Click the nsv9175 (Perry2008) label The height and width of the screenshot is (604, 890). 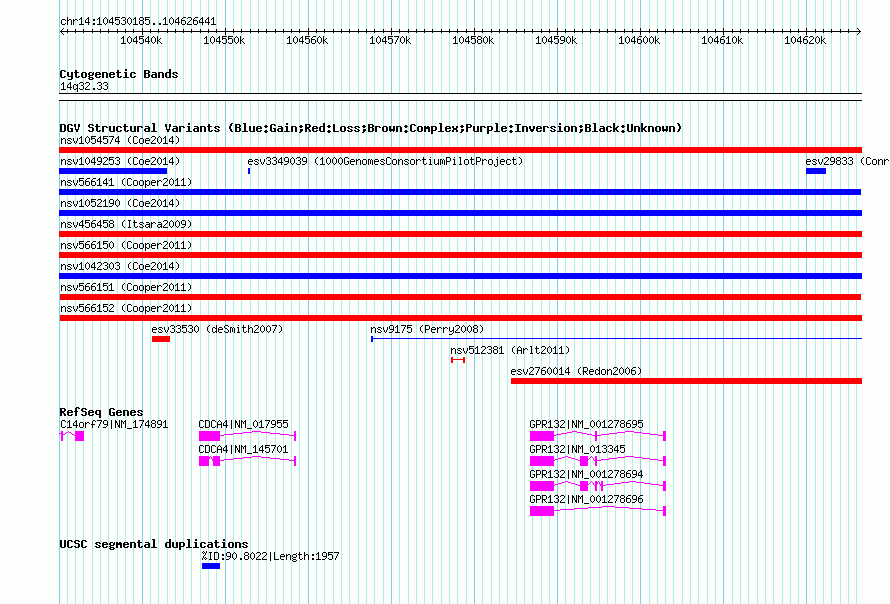click(x=427, y=329)
